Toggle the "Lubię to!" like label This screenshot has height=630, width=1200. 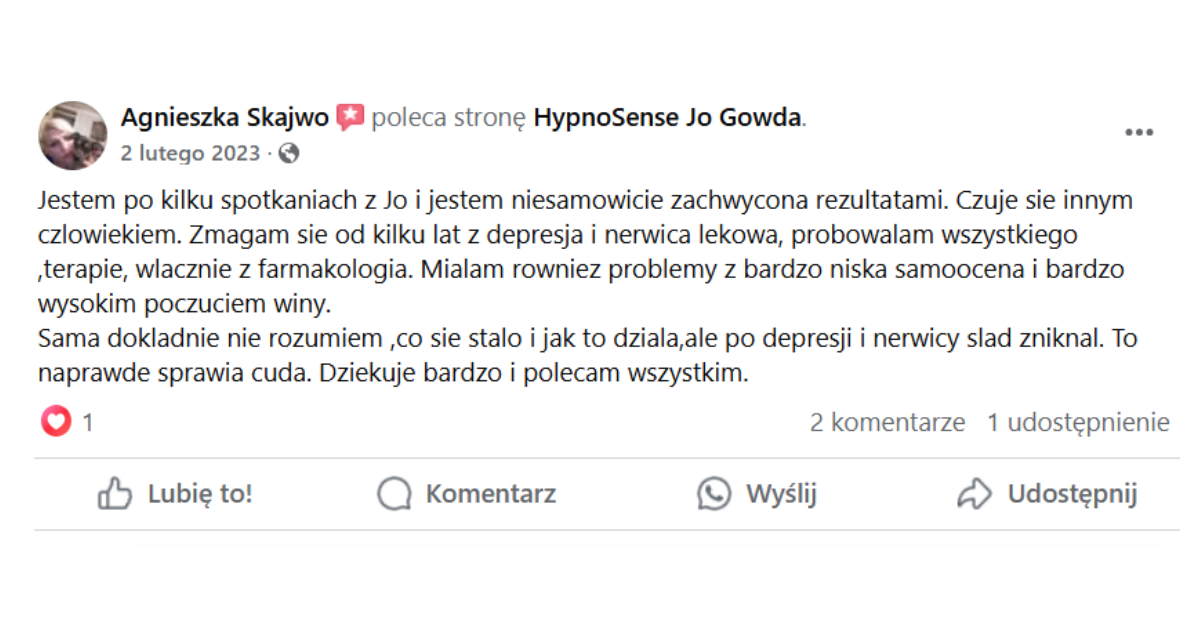tap(200, 494)
